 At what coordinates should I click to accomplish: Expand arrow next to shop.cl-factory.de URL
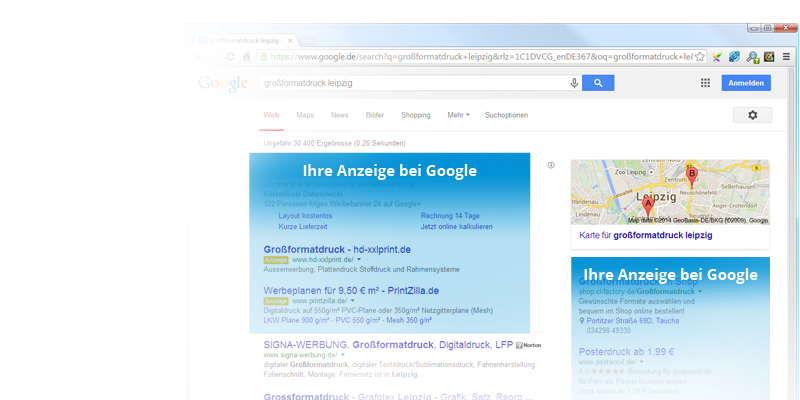click(x=700, y=292)
